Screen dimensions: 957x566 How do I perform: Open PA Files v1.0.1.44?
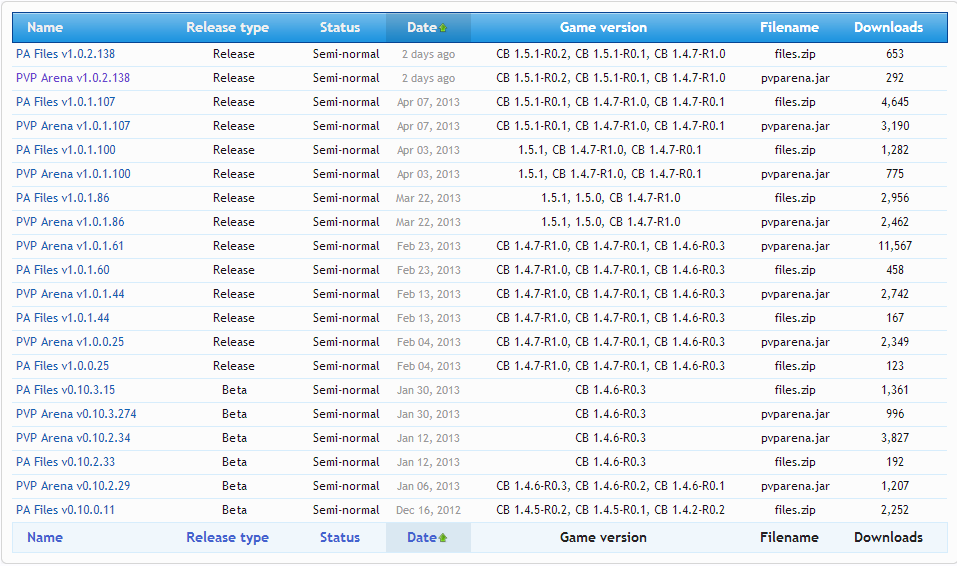tap(63, 318)
